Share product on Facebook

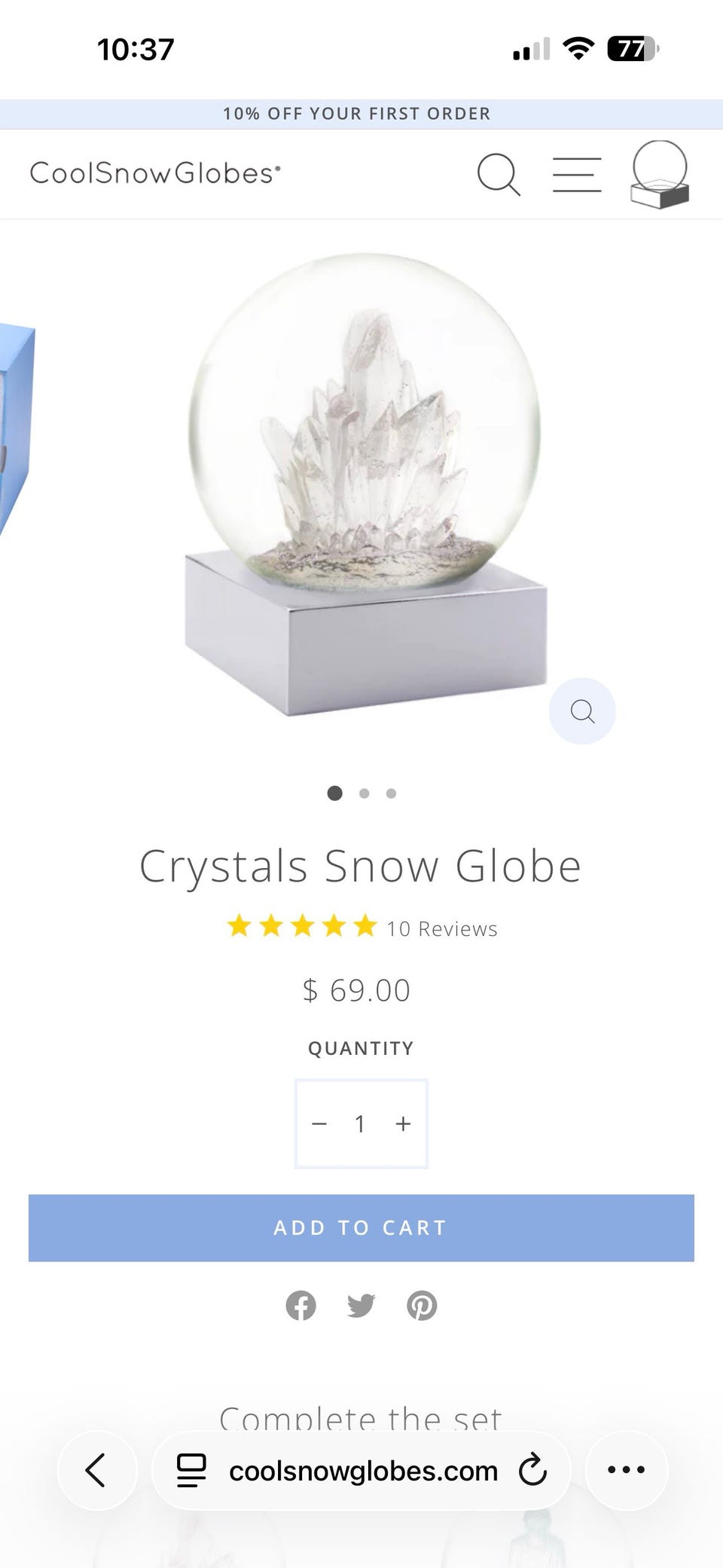point(300,1305)
